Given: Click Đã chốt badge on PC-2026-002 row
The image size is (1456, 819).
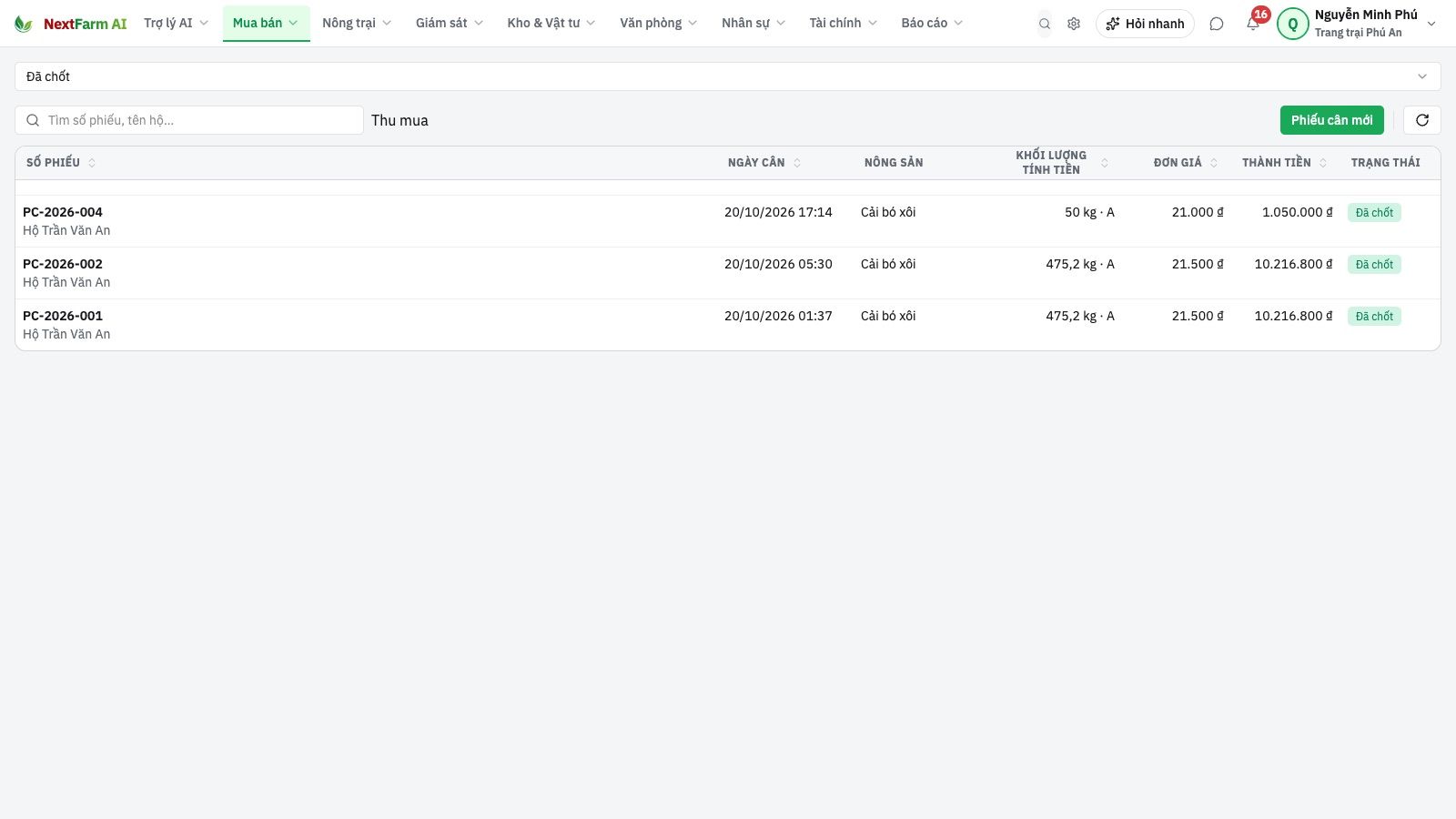Looking at the screenshot, I should point(1374,265).
